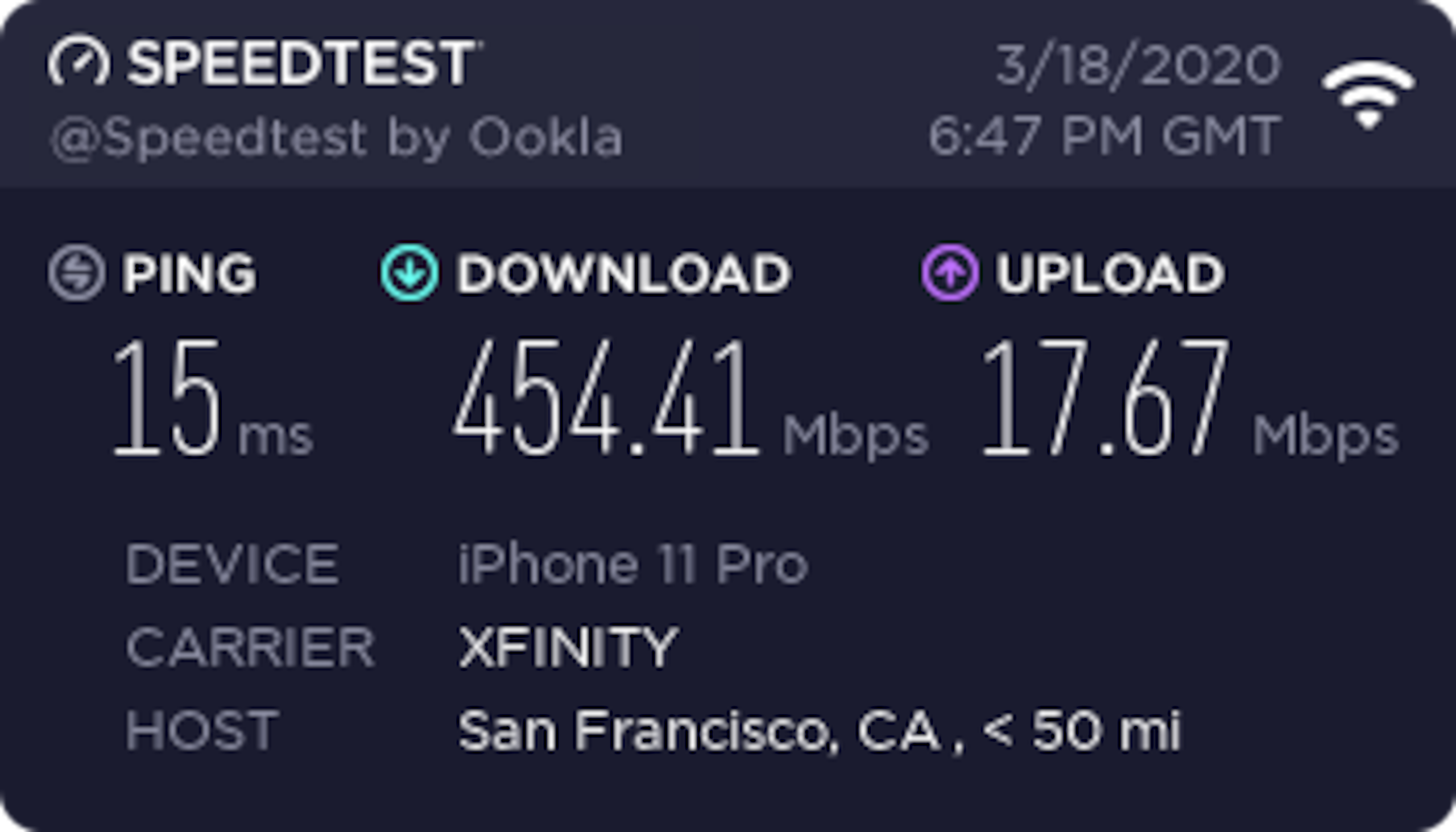Image resolution: width=1456 pixels, height=832 pixels.
Task: Click the 15 ms ping value
Action: click(213, 398)
